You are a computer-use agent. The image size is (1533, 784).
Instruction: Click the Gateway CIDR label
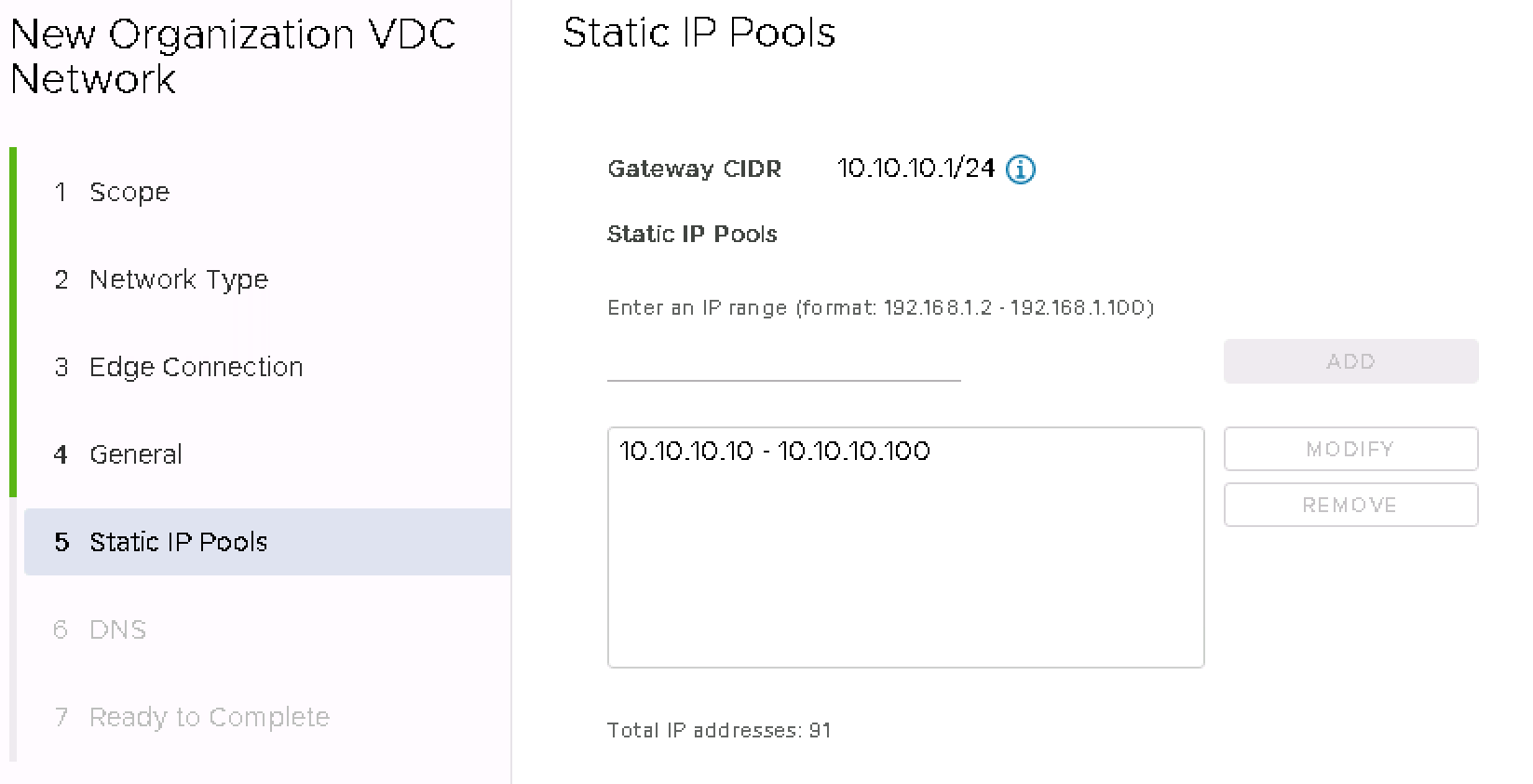(694, 169)
